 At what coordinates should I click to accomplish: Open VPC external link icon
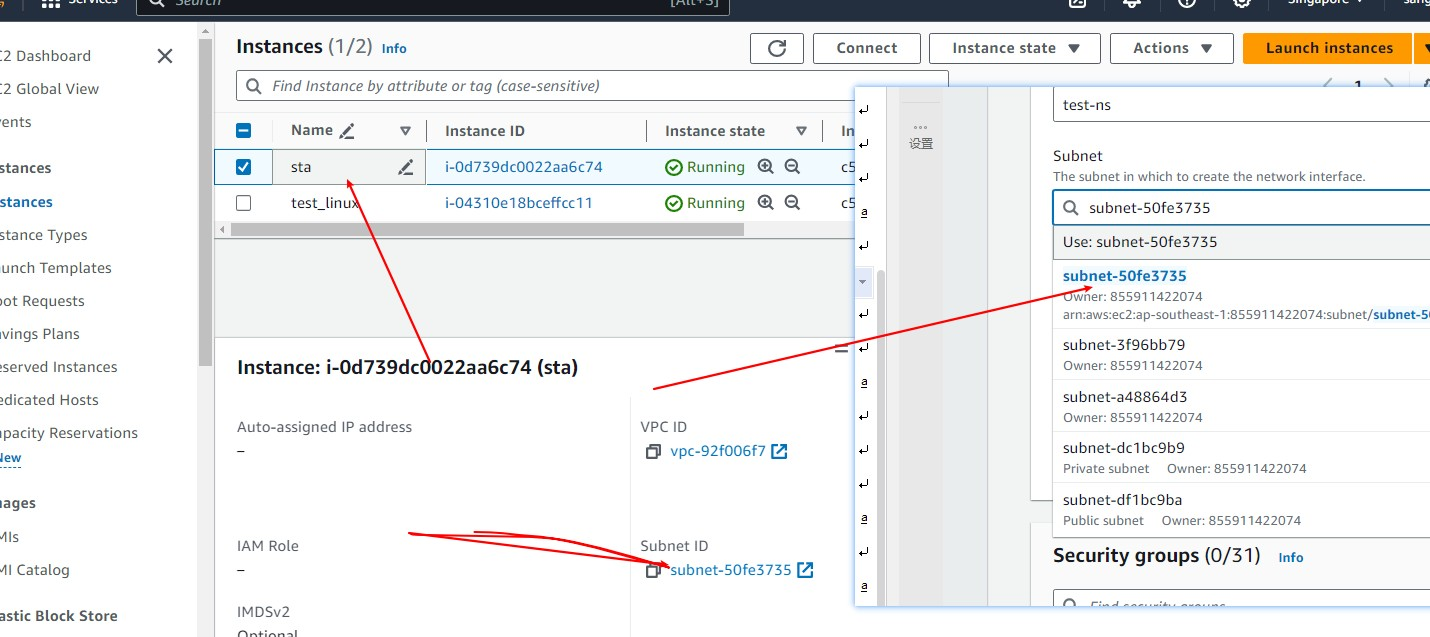coord(779,451)
